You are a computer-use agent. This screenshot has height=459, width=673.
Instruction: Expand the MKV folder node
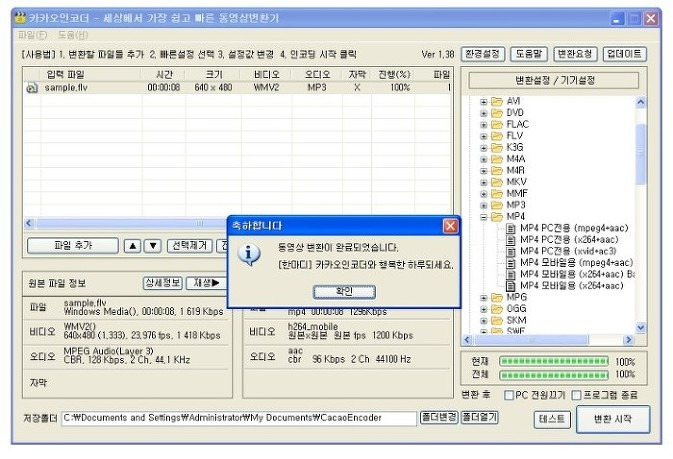484,182
